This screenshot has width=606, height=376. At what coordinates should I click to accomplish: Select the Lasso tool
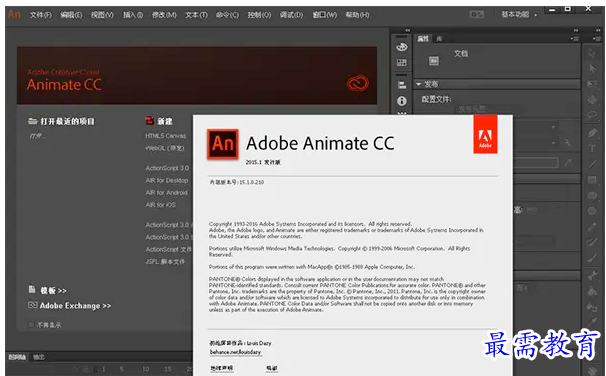592,115
